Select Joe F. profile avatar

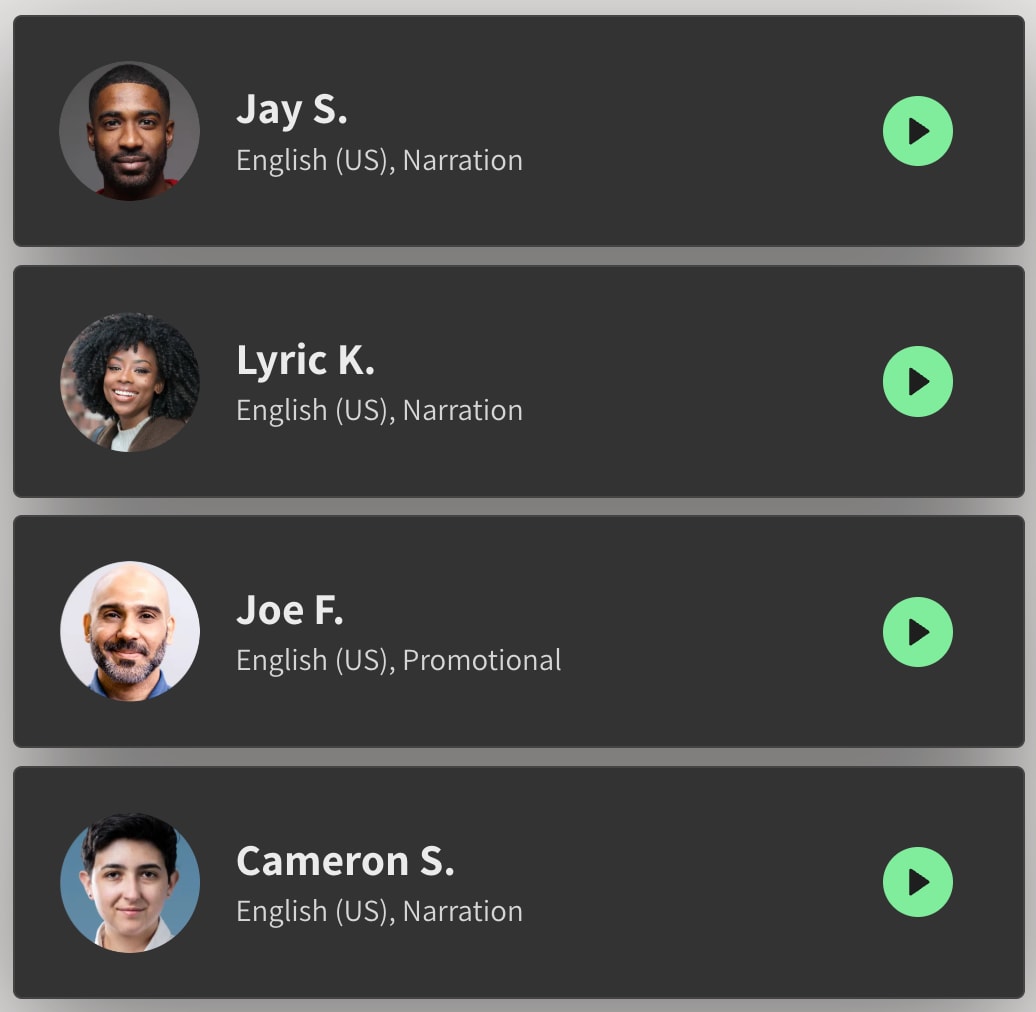(130, 632)
